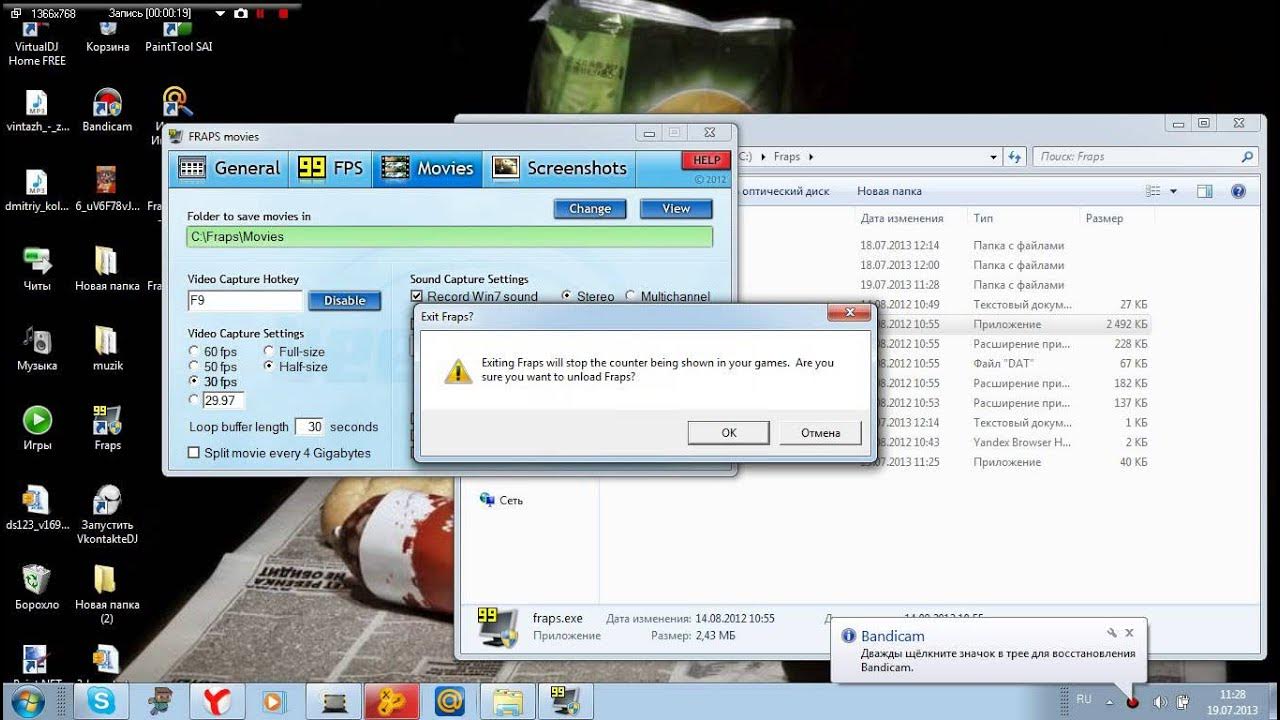The image size is (1280, 720).
Task: Open the Explorer view options dropdown
Action: tap(1173, 191)
